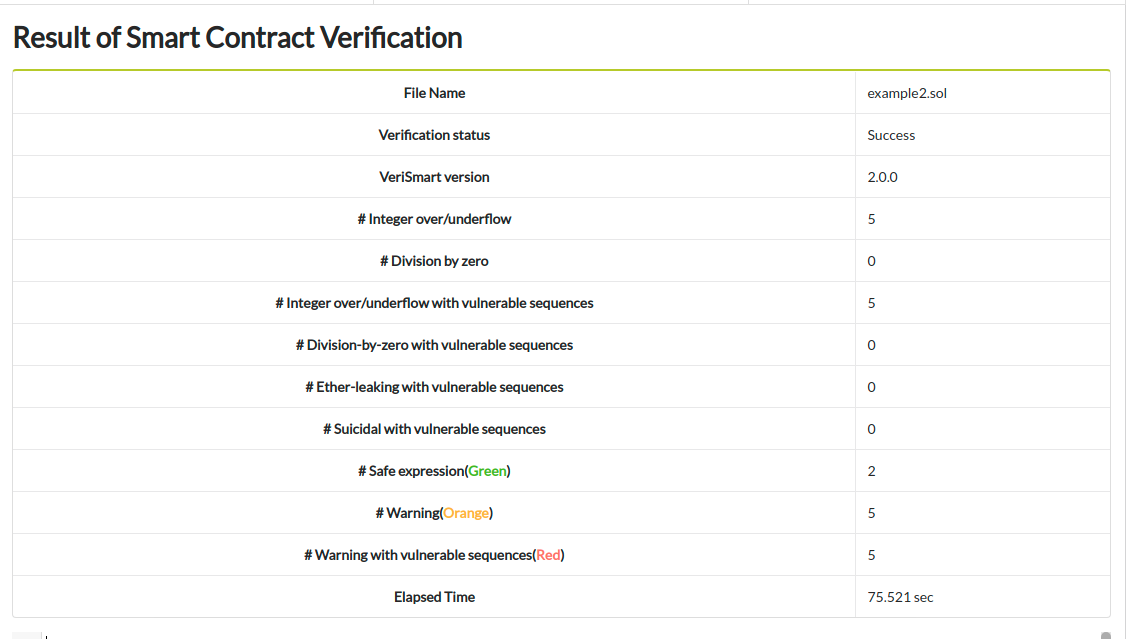Click the '# Division by zero' row label
This screenshot has height=639, width=1138.
pyautogui.click(x=434, y=261)
